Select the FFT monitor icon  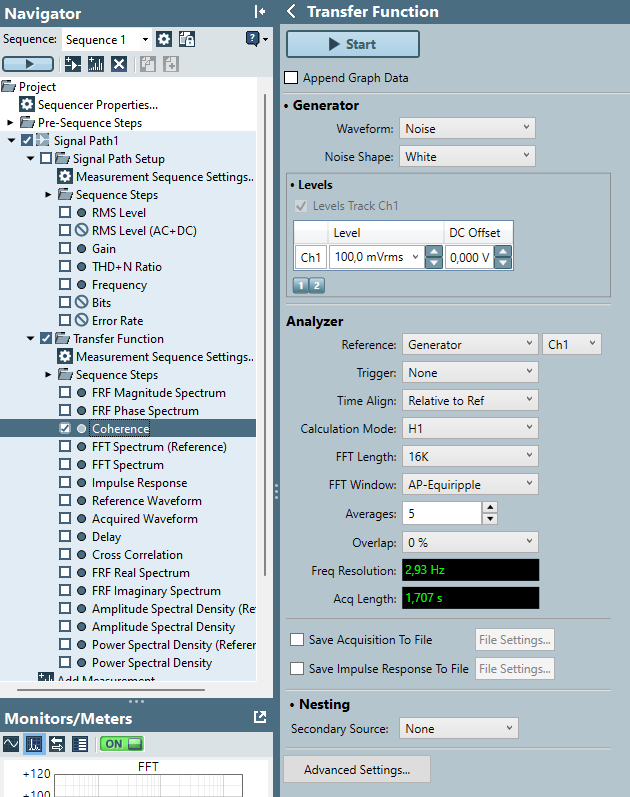tap(34, 744)
